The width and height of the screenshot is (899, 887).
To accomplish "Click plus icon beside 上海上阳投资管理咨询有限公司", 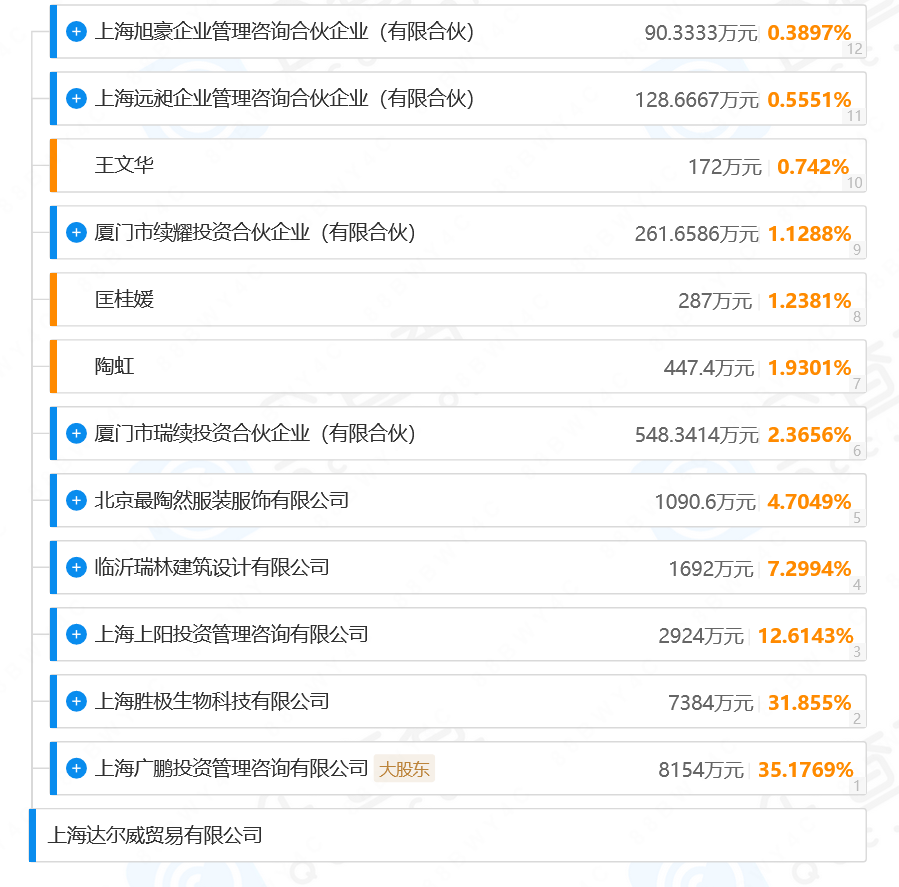I will click(x=76, y=634).
